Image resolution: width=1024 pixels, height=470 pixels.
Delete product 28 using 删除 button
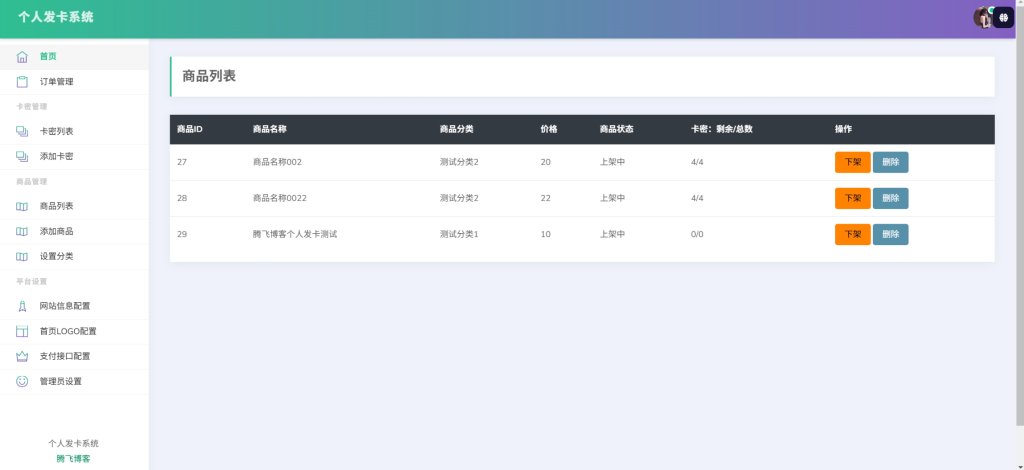890,198
